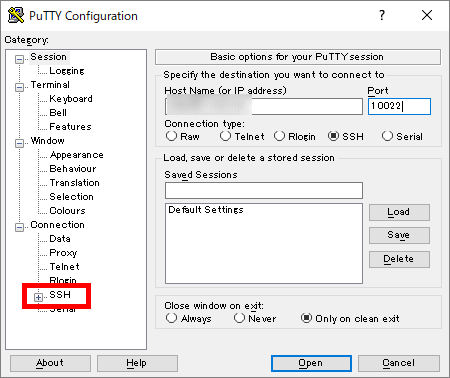Open the Proxy settings category
The image size is (450, 378).
(63, 253)
